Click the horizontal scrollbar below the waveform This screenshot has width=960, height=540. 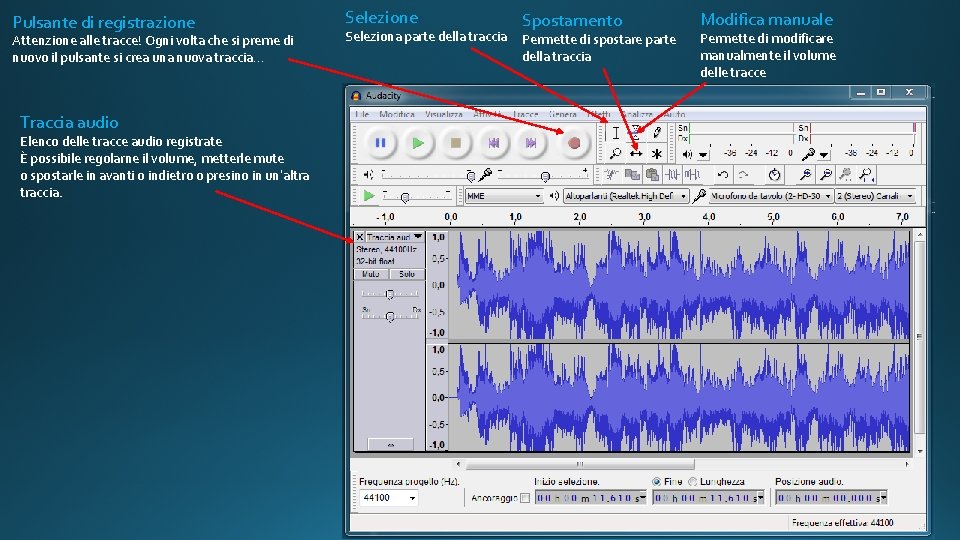tap(579, 464)
